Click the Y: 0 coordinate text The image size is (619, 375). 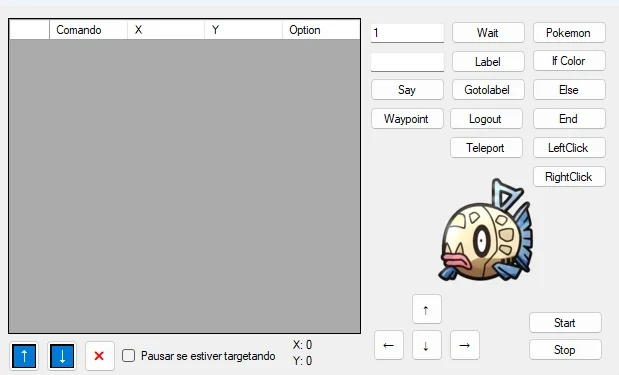[302, 361]
